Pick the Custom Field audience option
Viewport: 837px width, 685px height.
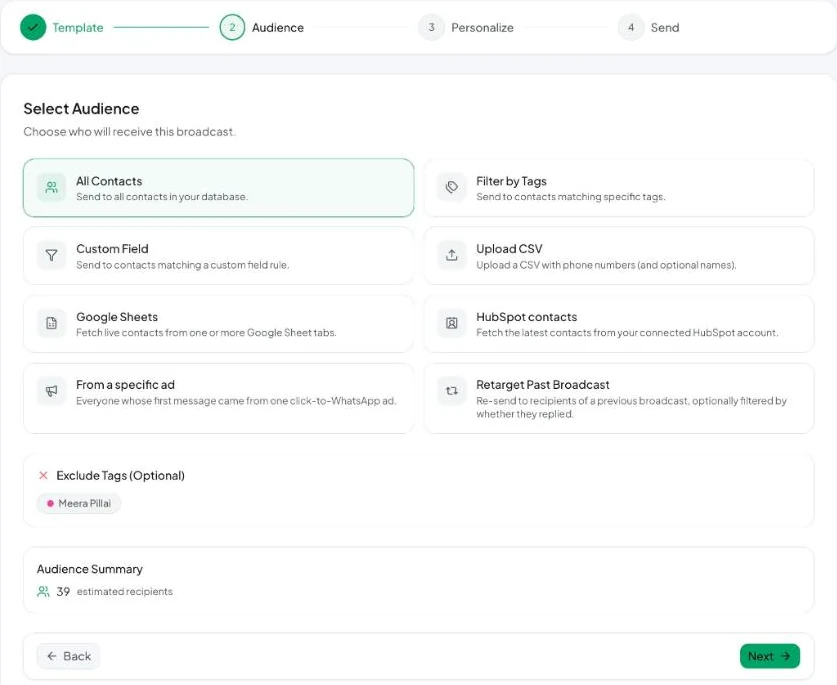coord(218,255)
